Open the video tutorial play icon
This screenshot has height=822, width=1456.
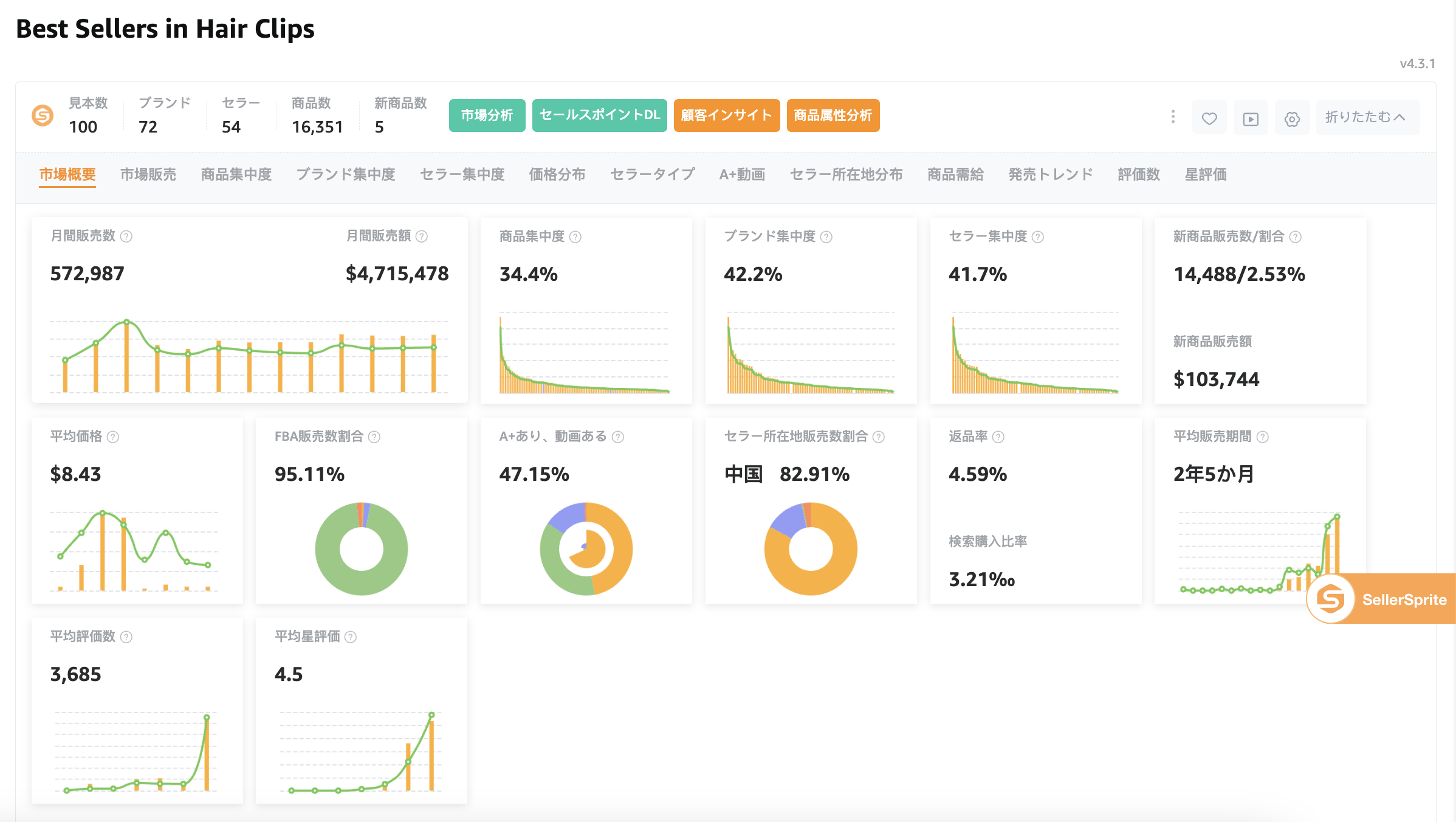click(x=1251, y=118)
